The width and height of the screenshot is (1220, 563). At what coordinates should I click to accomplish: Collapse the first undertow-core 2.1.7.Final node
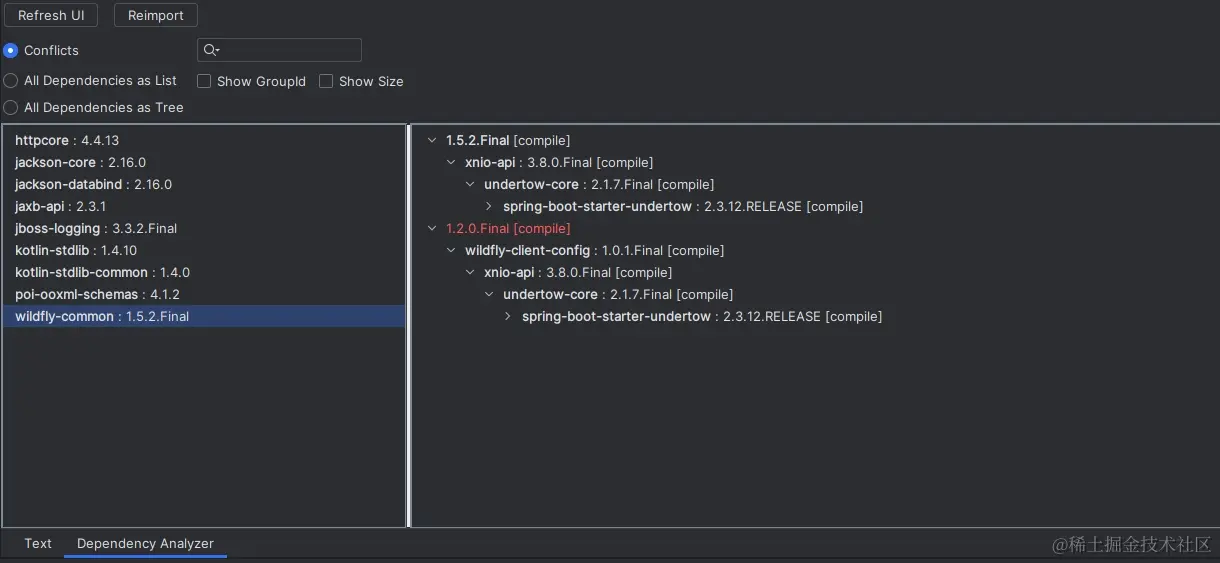(470, 185)
